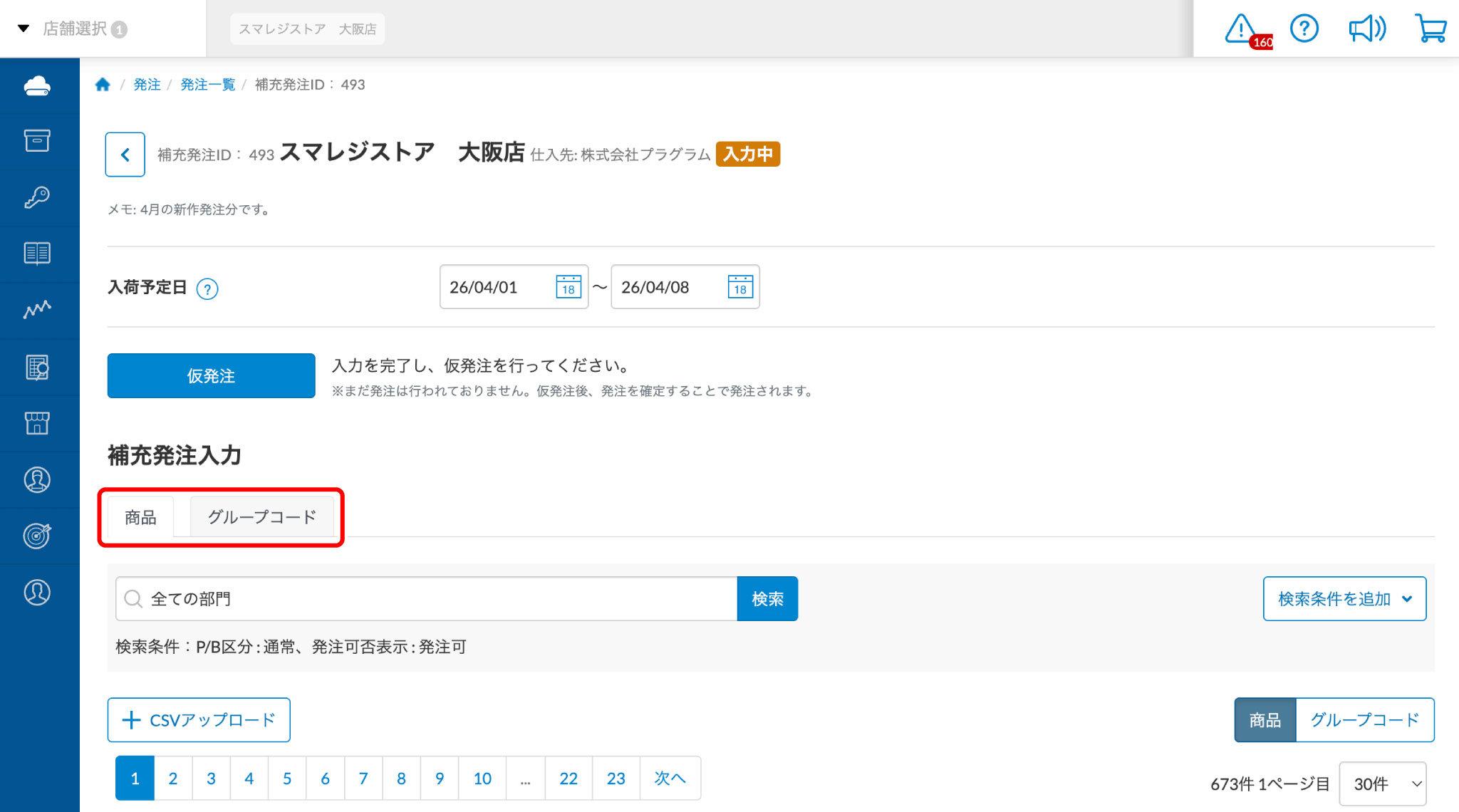Remove or select スマレジストア 大阪店 store chip
The image size is (1459, 812).
[x=307, y=29]
